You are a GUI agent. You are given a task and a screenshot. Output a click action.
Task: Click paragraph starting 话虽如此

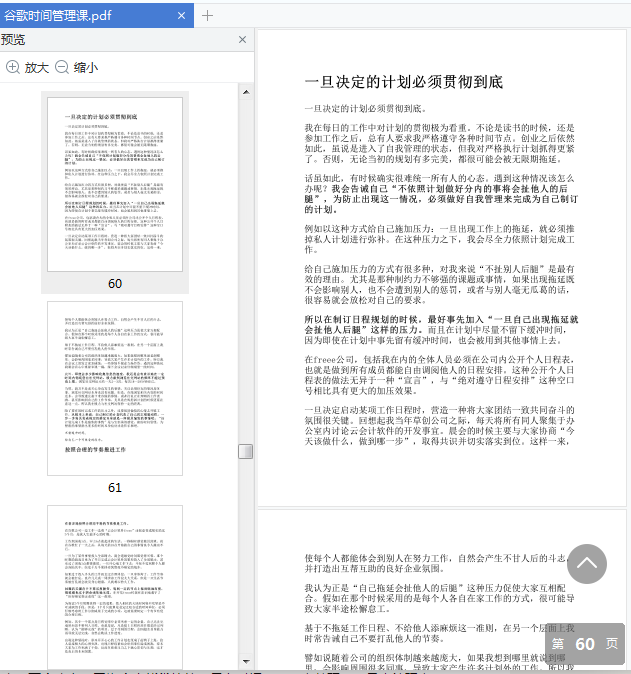click(x=441, y=193)
